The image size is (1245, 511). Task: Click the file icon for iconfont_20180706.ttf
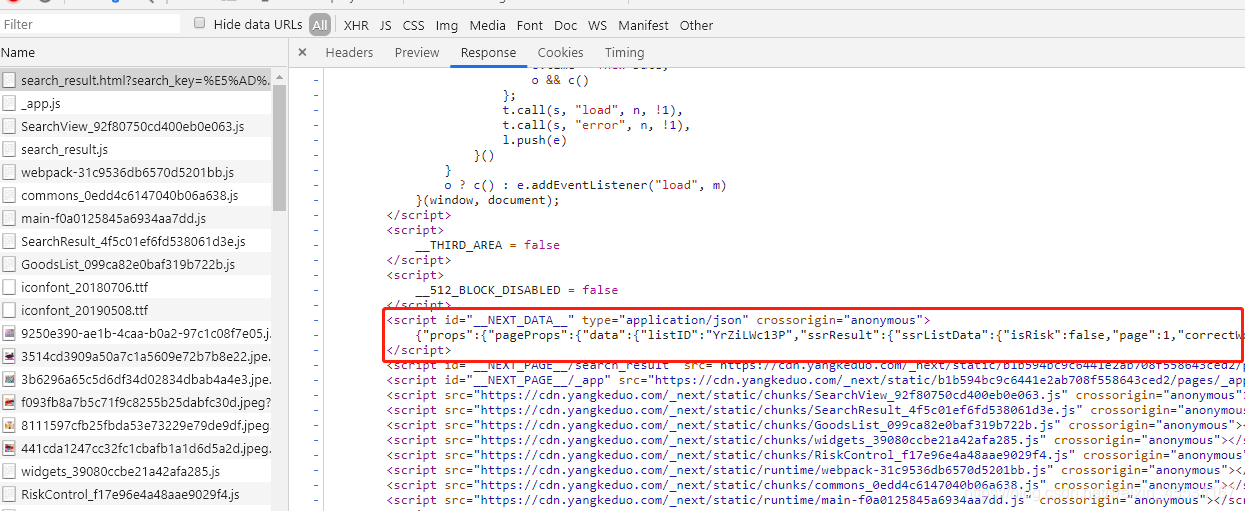[x=9, y=287]
